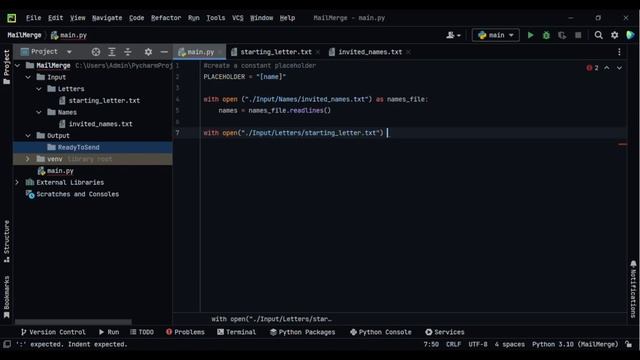Go to next highlighted error arrow
The width and height of the screenshot is (640, 360).
pos(619,68)
